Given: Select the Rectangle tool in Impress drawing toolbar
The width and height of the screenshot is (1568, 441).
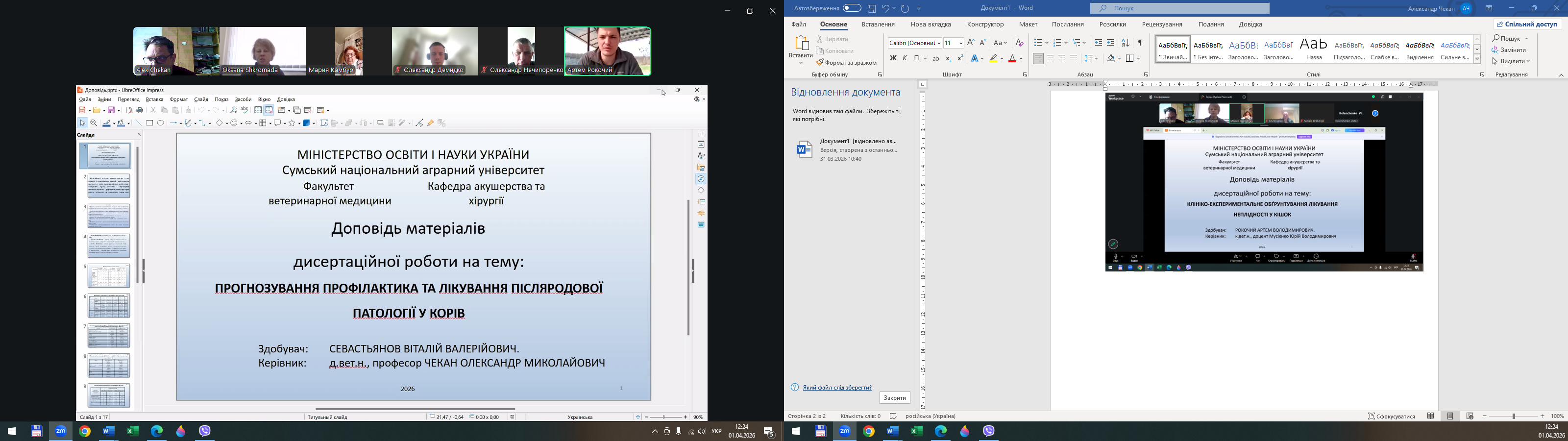Looking at the screenshot, I should tap(150, 123).
